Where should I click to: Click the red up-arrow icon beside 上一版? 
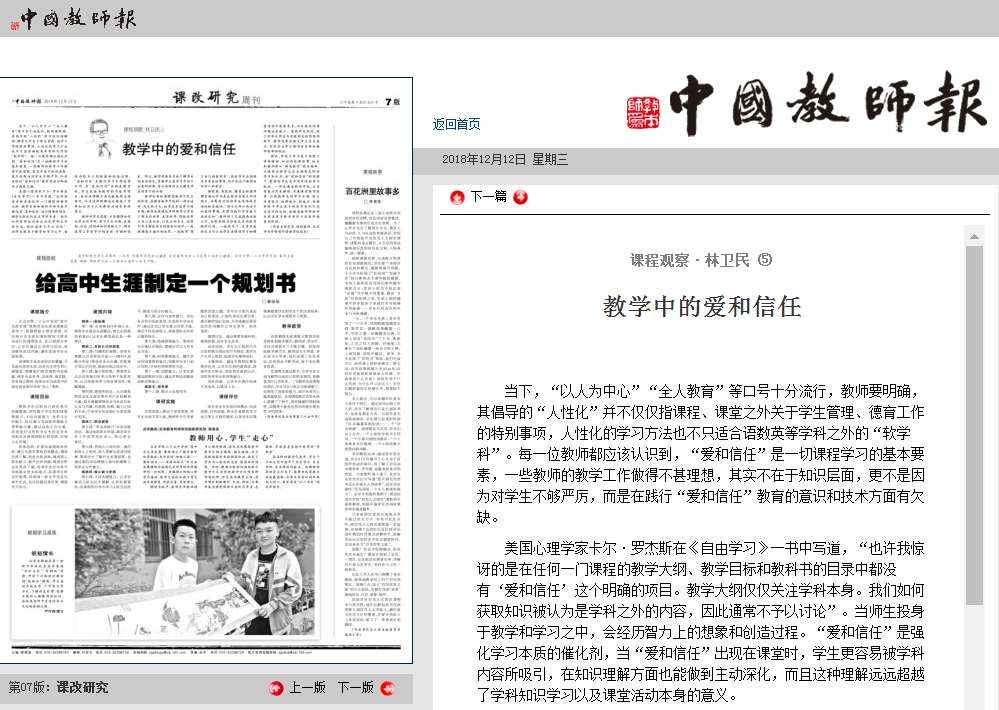click(277, 688)
